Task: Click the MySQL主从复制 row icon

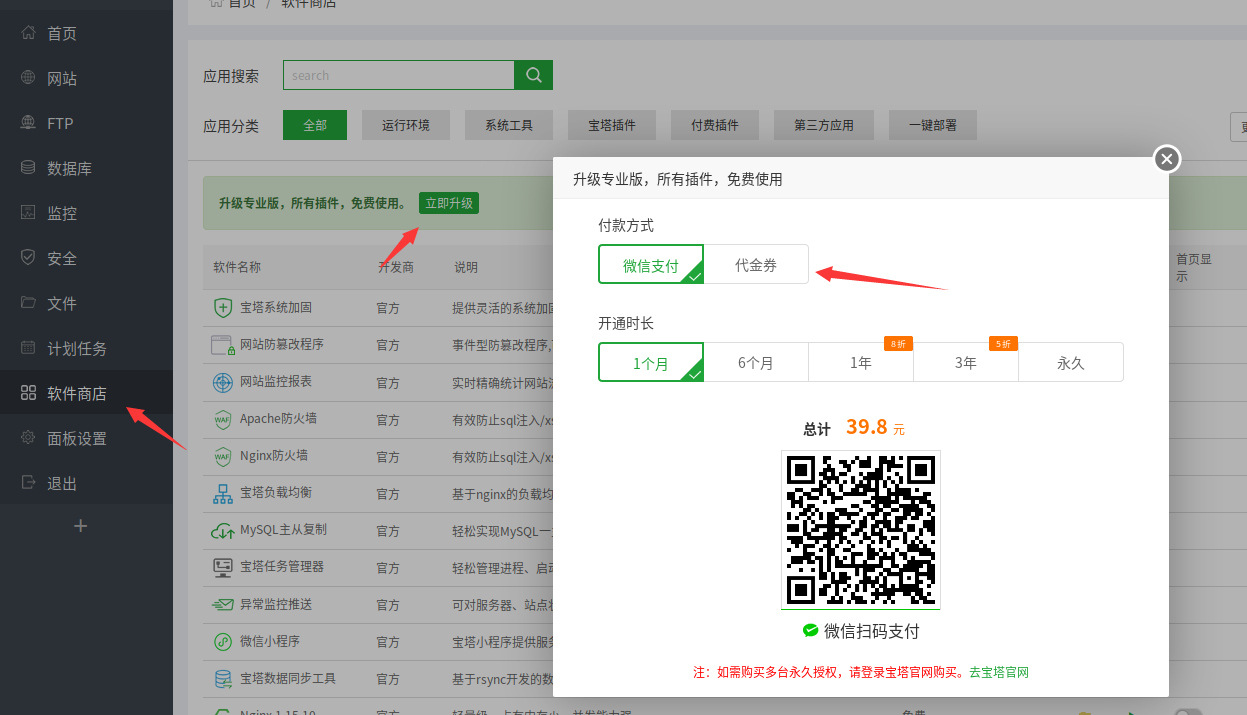Action: (x=222, y=530)
